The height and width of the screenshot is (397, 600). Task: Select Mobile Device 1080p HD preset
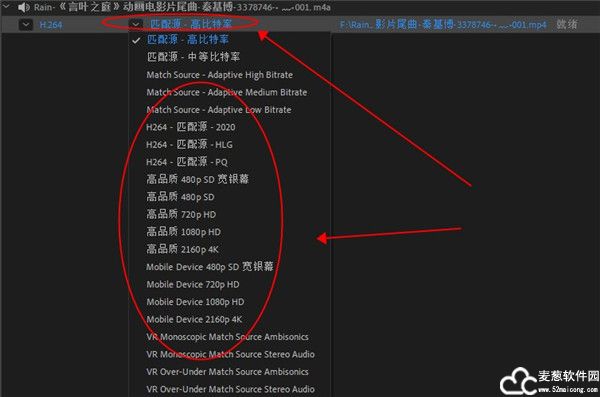(195, 302)
